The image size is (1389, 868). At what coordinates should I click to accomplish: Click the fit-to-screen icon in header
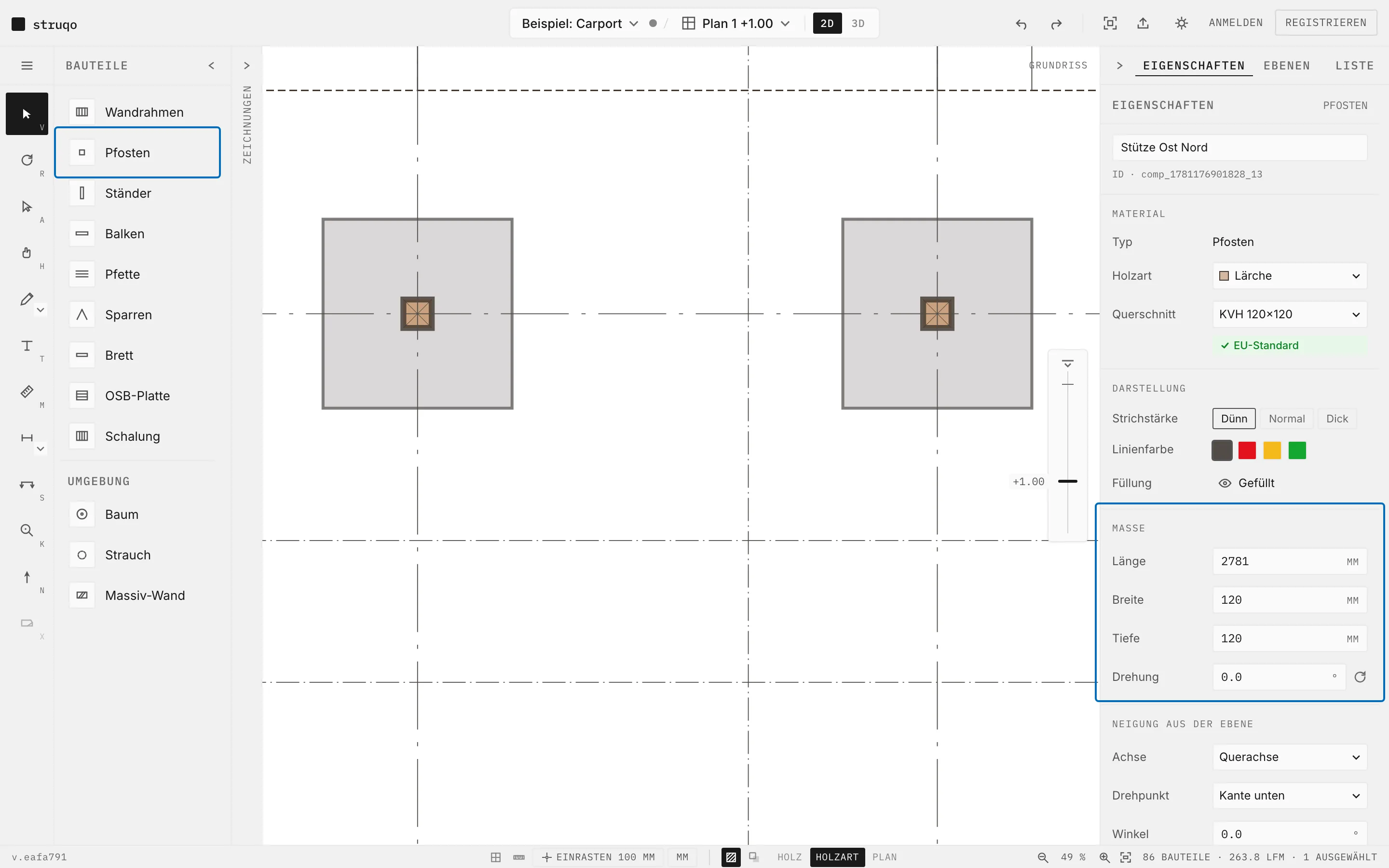1110,23
